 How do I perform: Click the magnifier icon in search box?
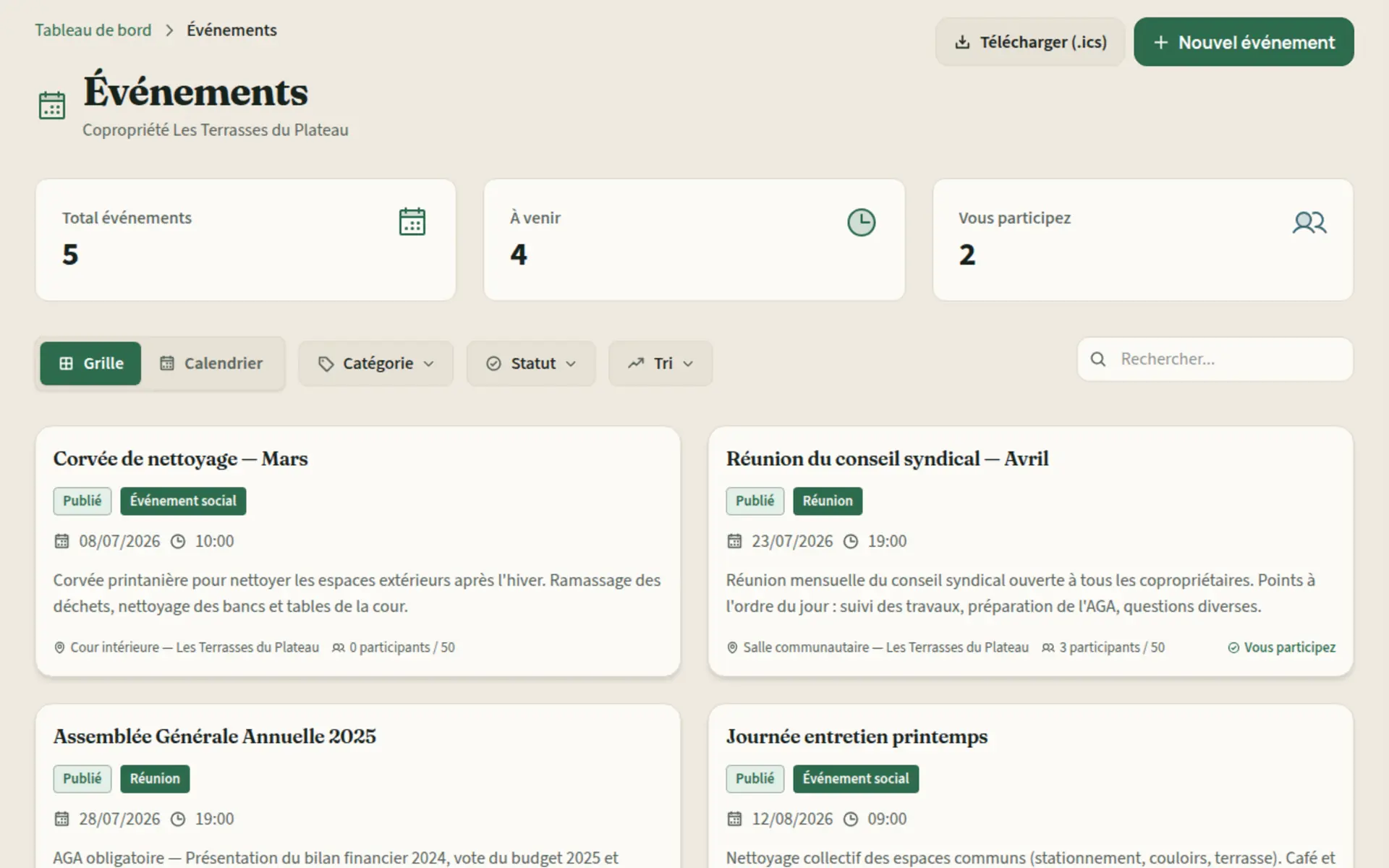pyautogui.click(x=1097, y=359)
